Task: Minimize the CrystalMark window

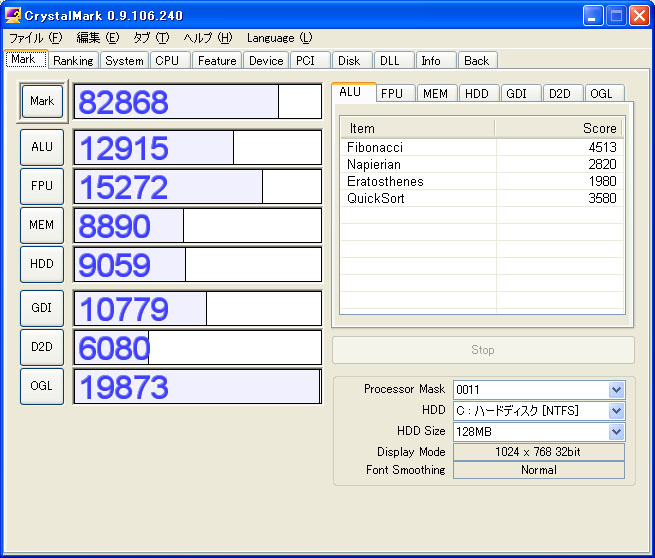Action: click(593, 16)
